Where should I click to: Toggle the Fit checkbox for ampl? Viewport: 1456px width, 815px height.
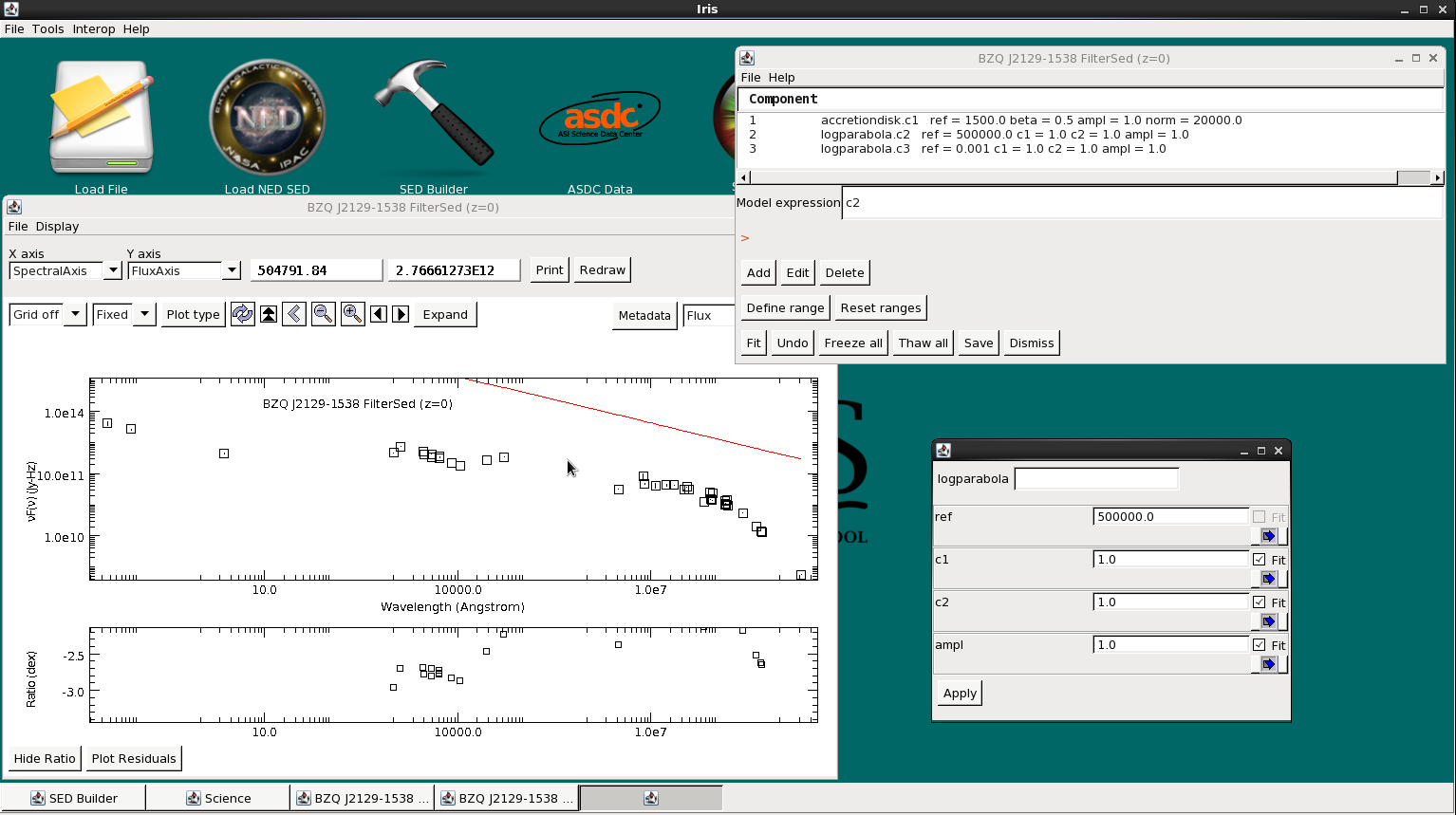tap(1260, 645)
